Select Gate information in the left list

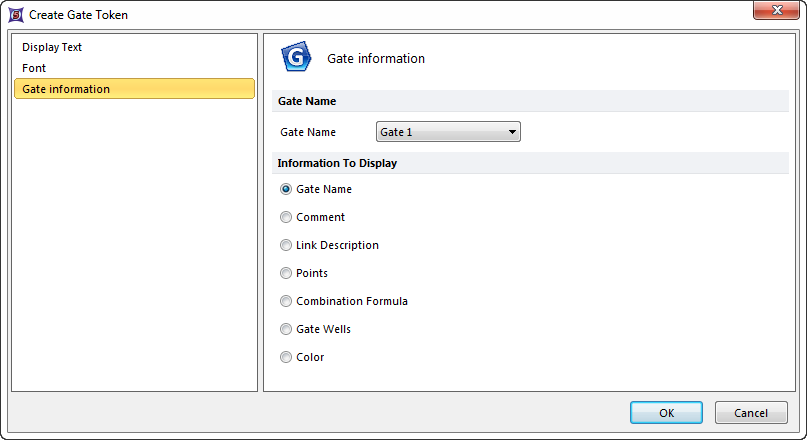point(66,89)
